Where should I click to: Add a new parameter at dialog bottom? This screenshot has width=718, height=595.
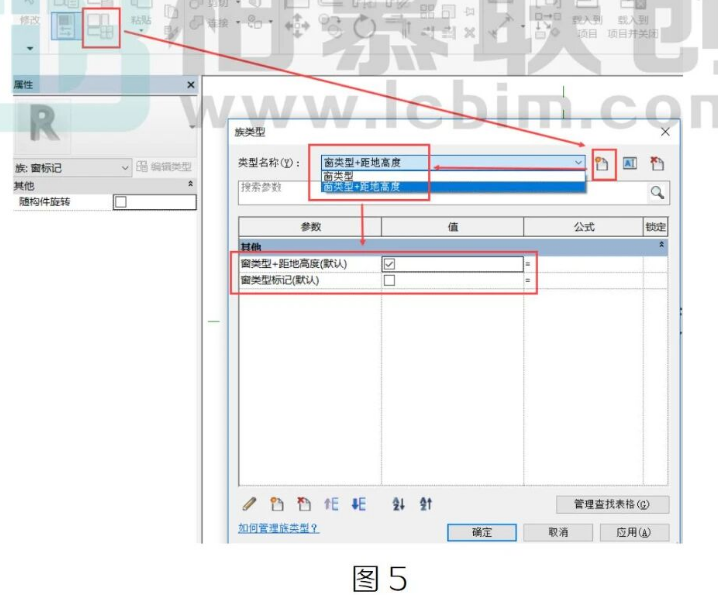[x=276, y=504]
